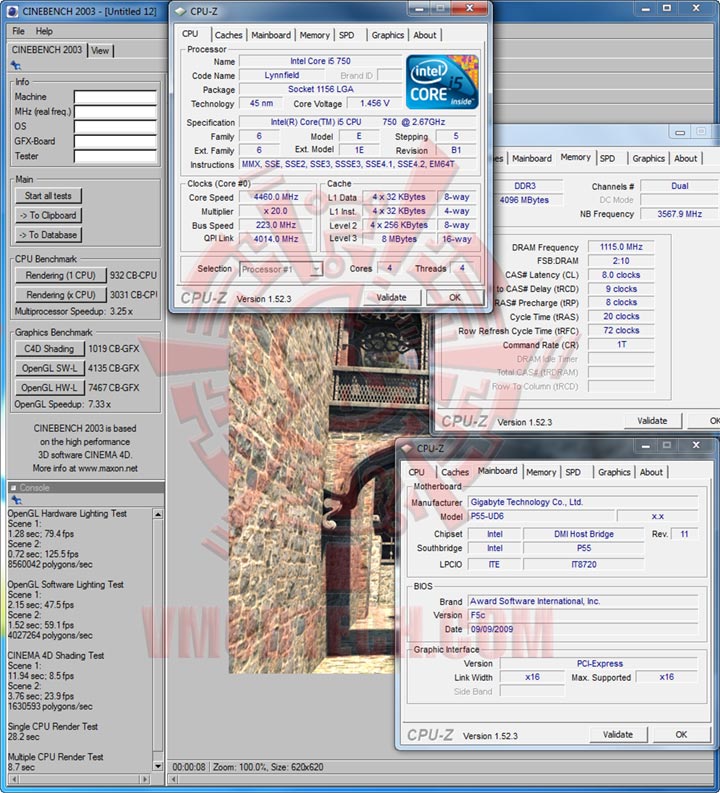
Task: Close the Mainboard CPU-Z window
Action: [696, 446]
